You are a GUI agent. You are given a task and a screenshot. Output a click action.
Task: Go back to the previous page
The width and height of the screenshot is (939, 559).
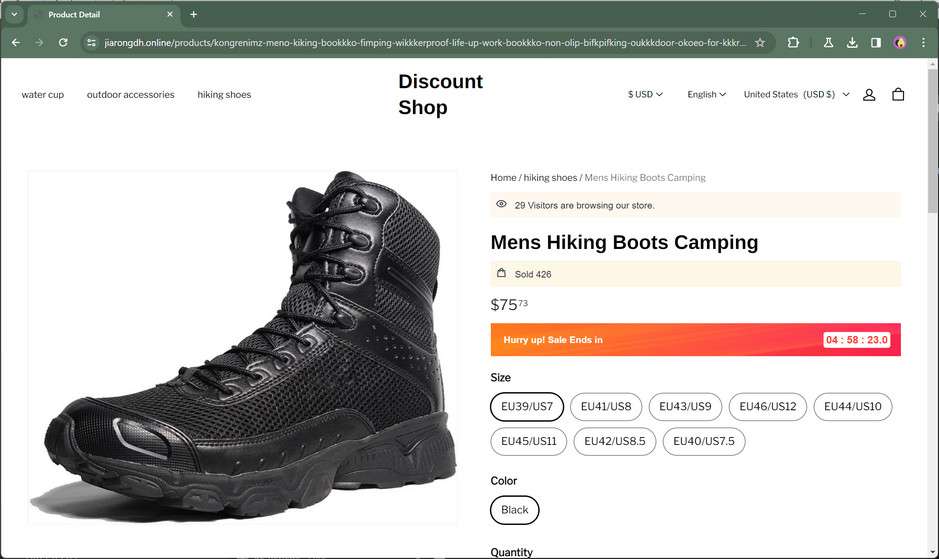(x=15, y=43)
